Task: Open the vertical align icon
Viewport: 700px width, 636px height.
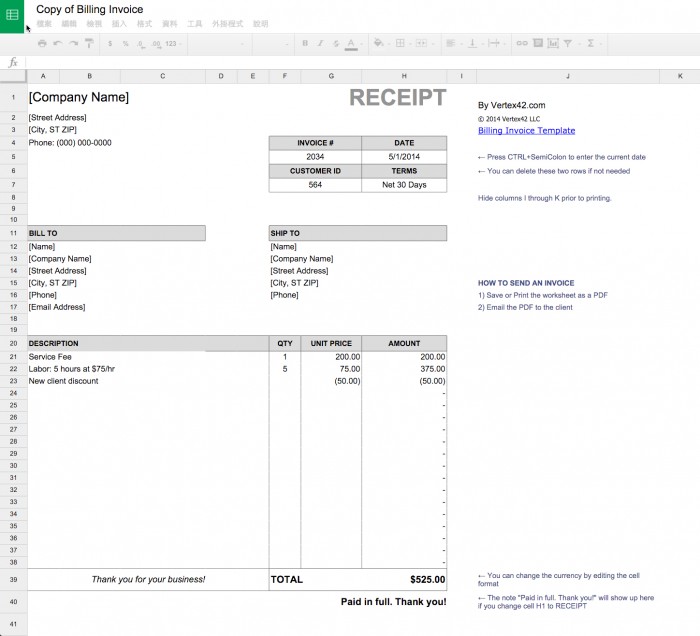Action: tap(472, 43)
